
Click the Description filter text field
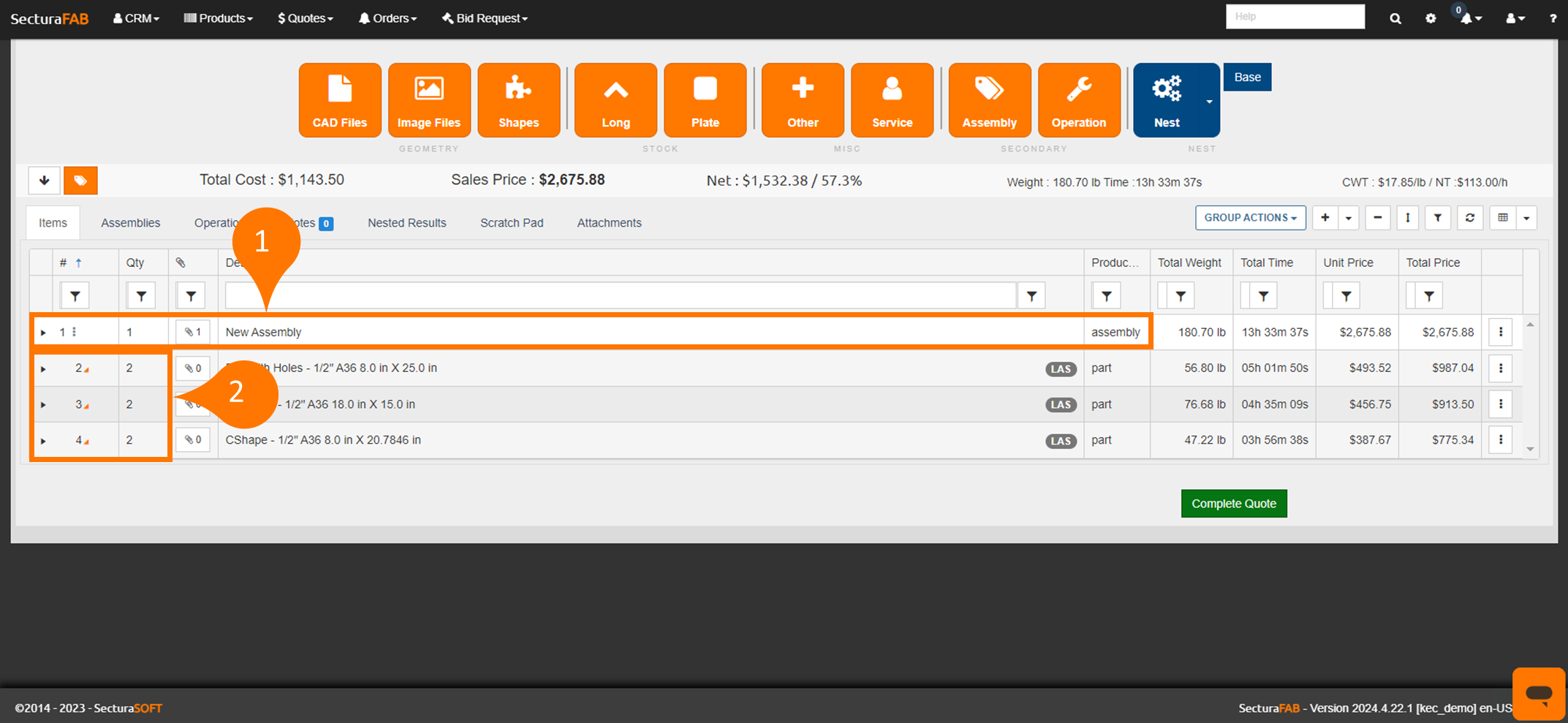pos(620,296)
